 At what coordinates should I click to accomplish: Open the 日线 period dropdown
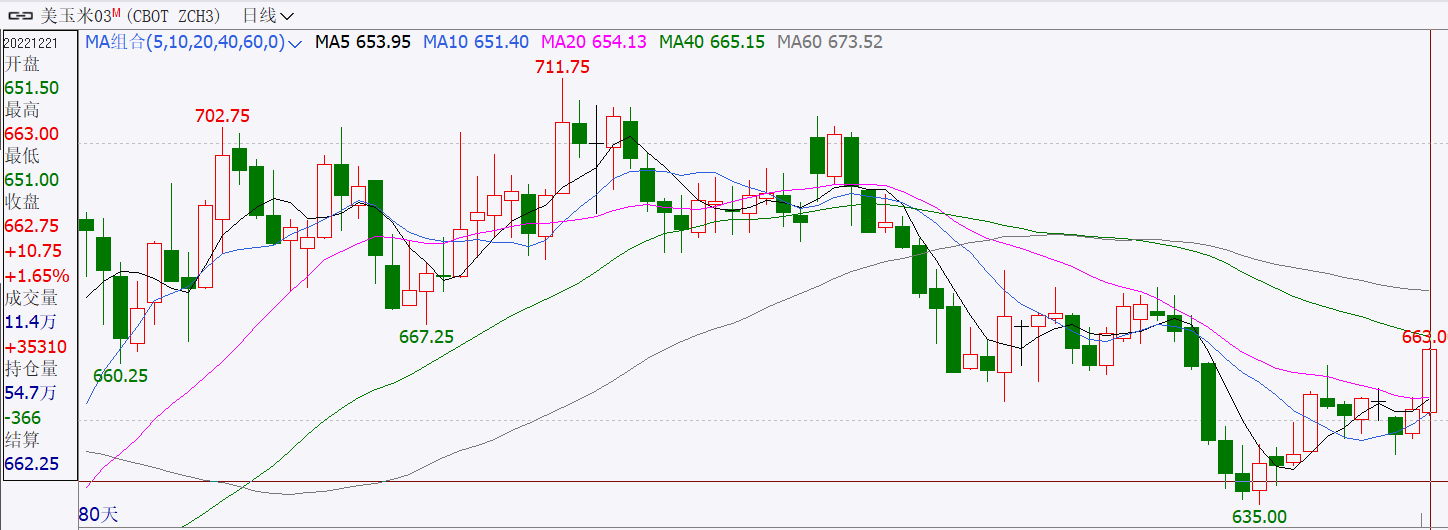point(268,16)
